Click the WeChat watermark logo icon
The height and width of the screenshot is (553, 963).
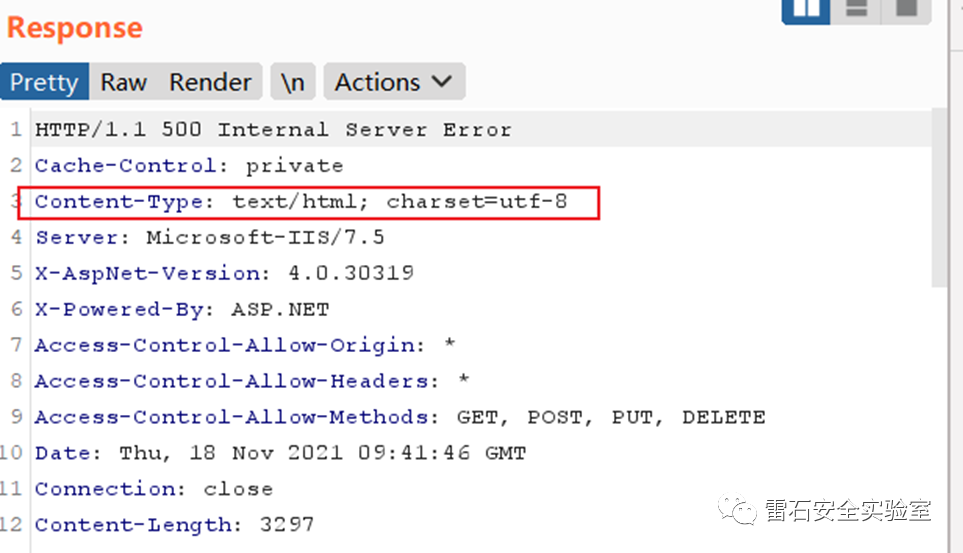point(745,512)
